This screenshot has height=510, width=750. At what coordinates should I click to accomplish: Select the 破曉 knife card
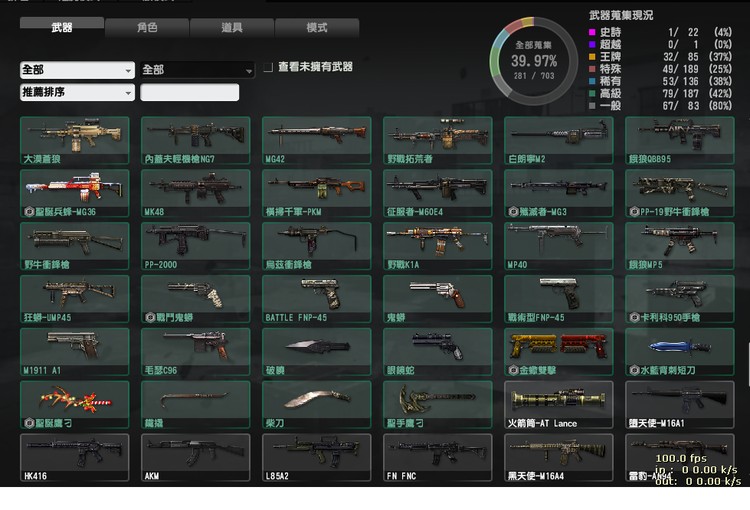(317, 352)
